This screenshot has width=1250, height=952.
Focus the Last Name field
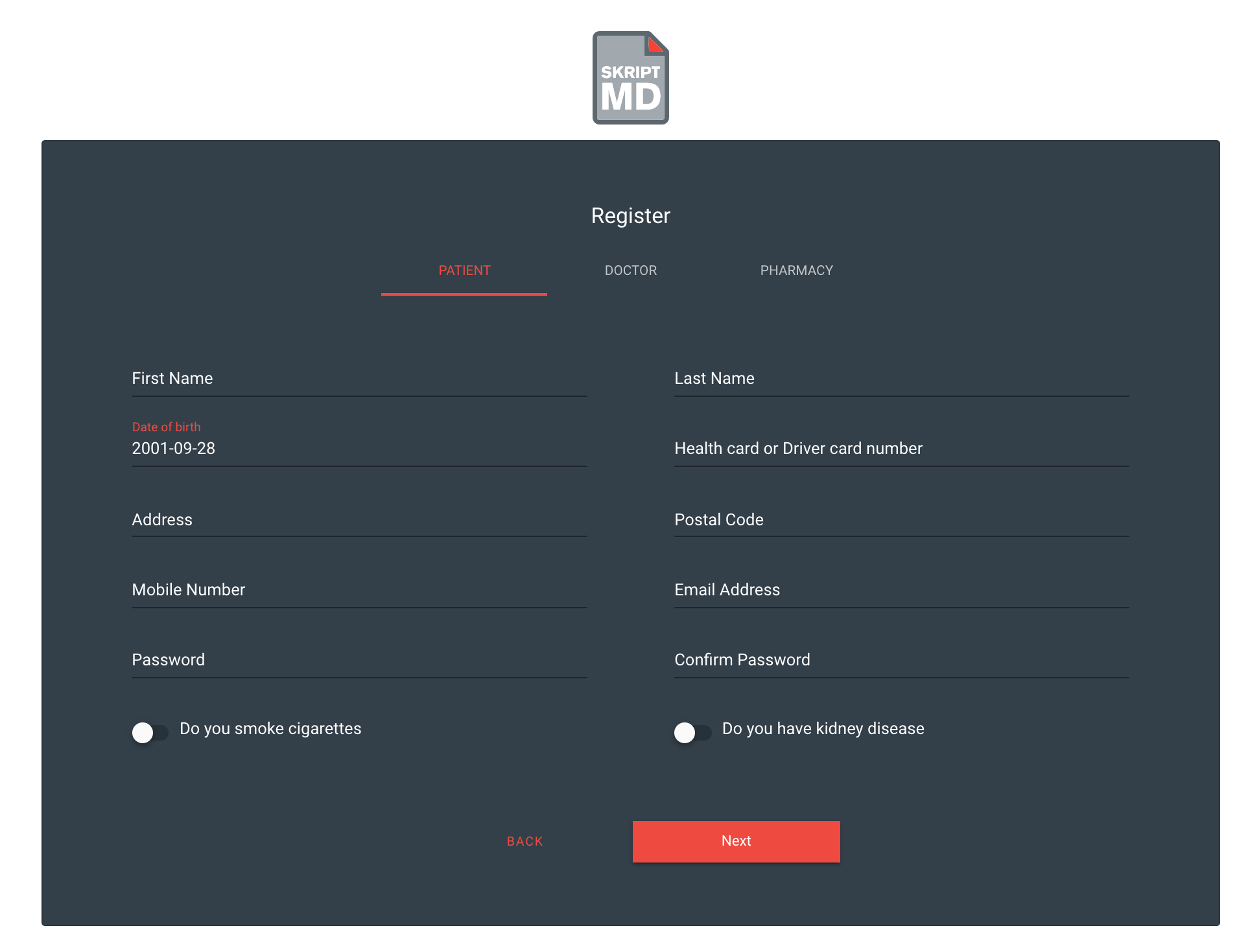coord(901,379)
